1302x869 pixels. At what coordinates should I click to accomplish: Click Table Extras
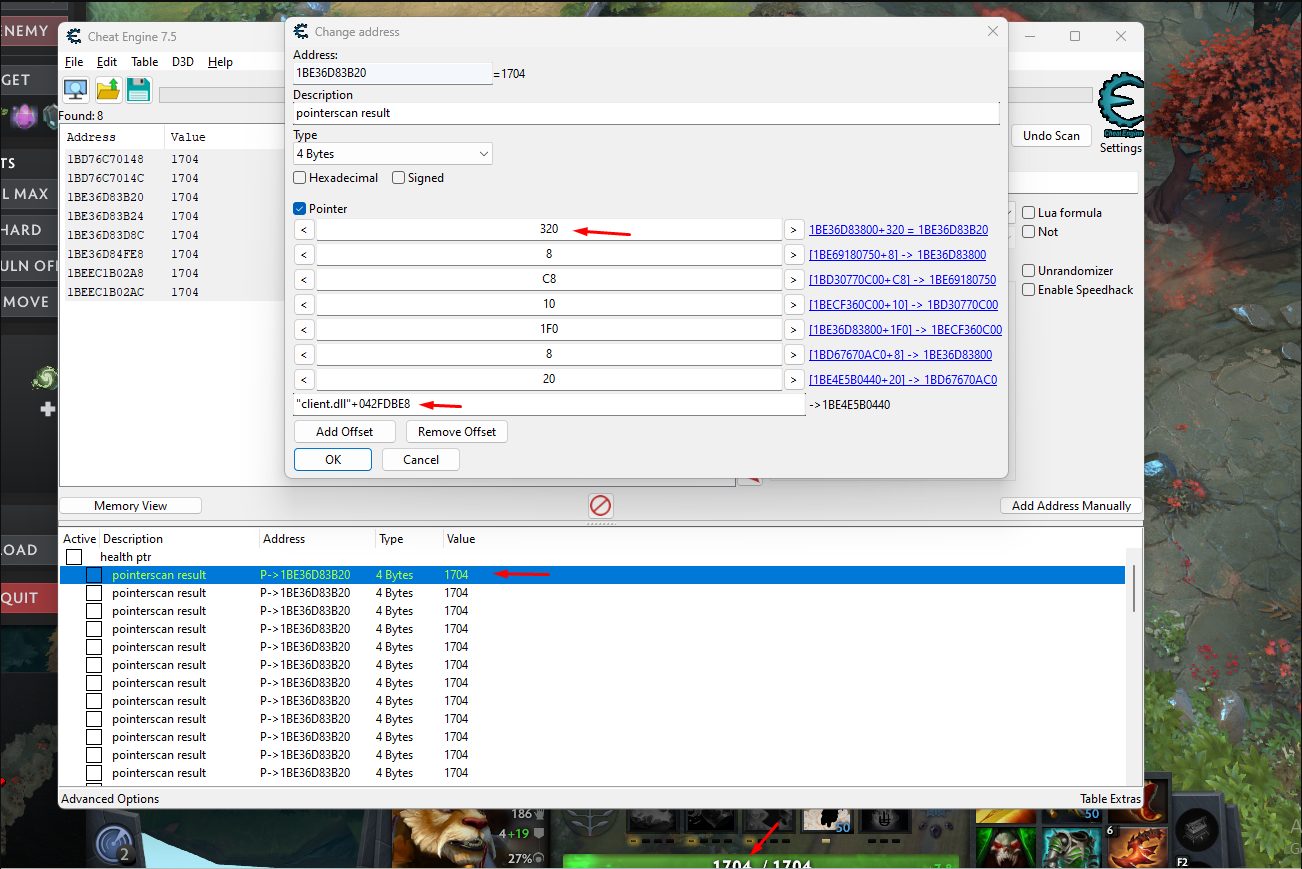(1110, 799)
